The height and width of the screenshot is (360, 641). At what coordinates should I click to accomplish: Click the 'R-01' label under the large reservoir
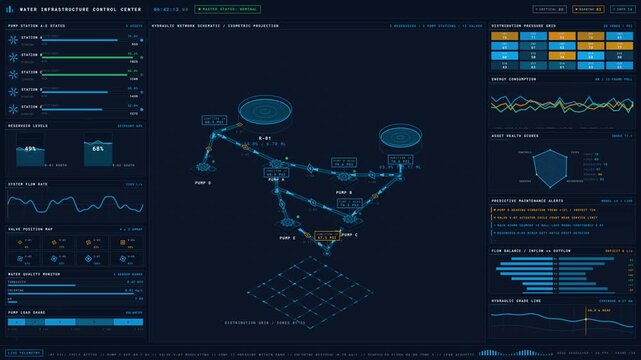(x=265, y=138)
